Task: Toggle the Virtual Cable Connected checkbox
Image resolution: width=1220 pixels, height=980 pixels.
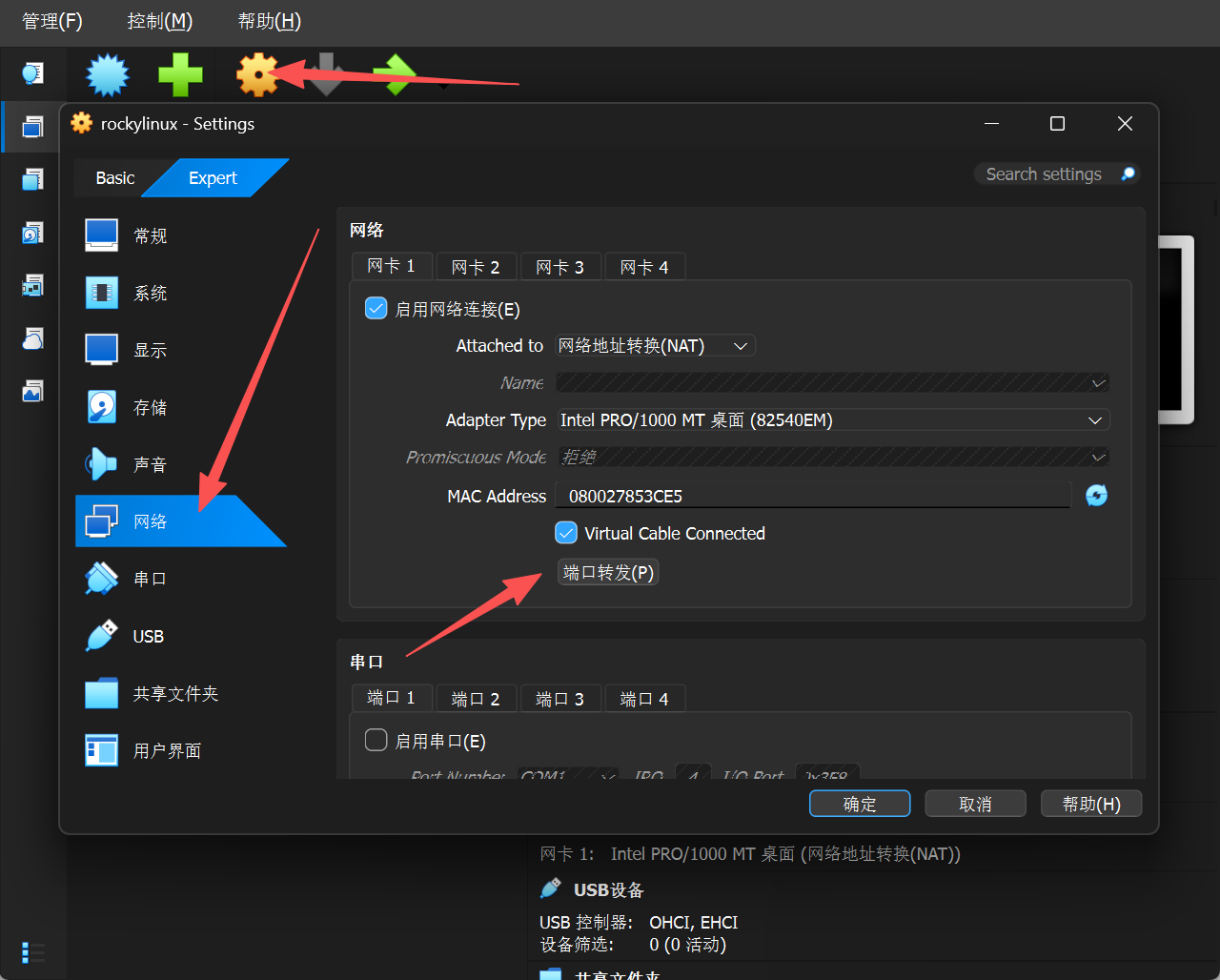Action: (x=566, y=533)
